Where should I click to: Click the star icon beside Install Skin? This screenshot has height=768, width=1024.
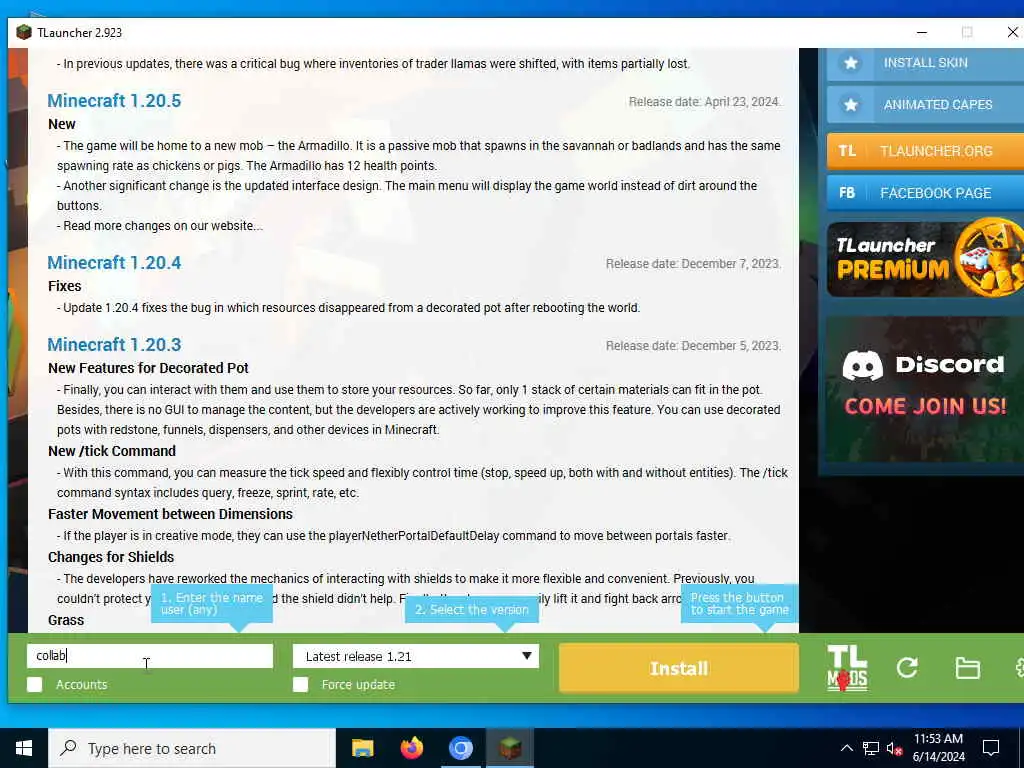[x=850, y=63]
